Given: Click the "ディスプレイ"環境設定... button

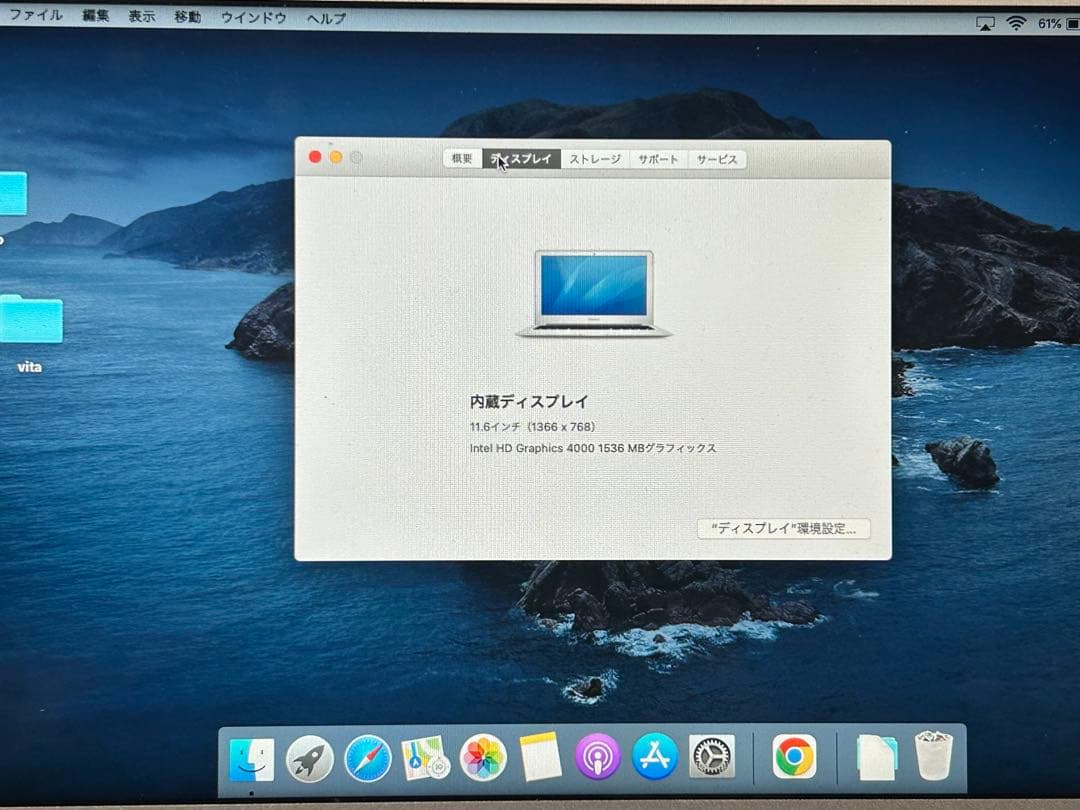Looking at the screenshot, I should [x=783, y=528].
